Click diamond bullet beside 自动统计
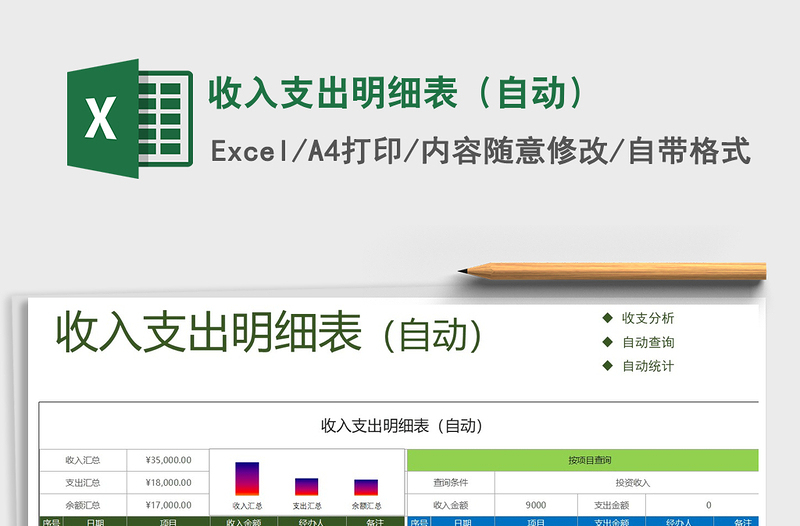 coord(607,365)
